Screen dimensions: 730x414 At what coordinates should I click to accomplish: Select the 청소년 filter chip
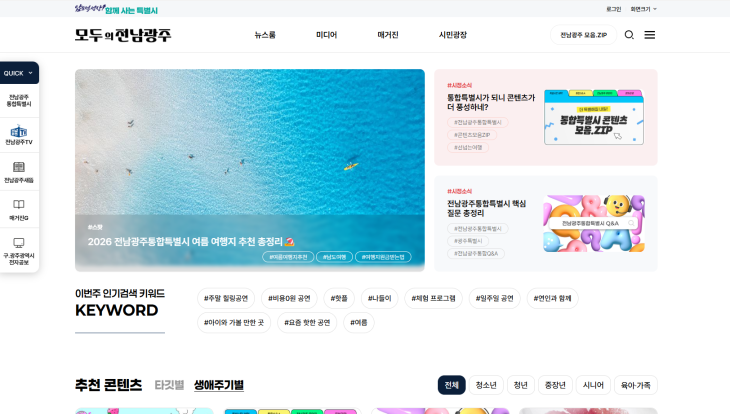coord(486,385)
